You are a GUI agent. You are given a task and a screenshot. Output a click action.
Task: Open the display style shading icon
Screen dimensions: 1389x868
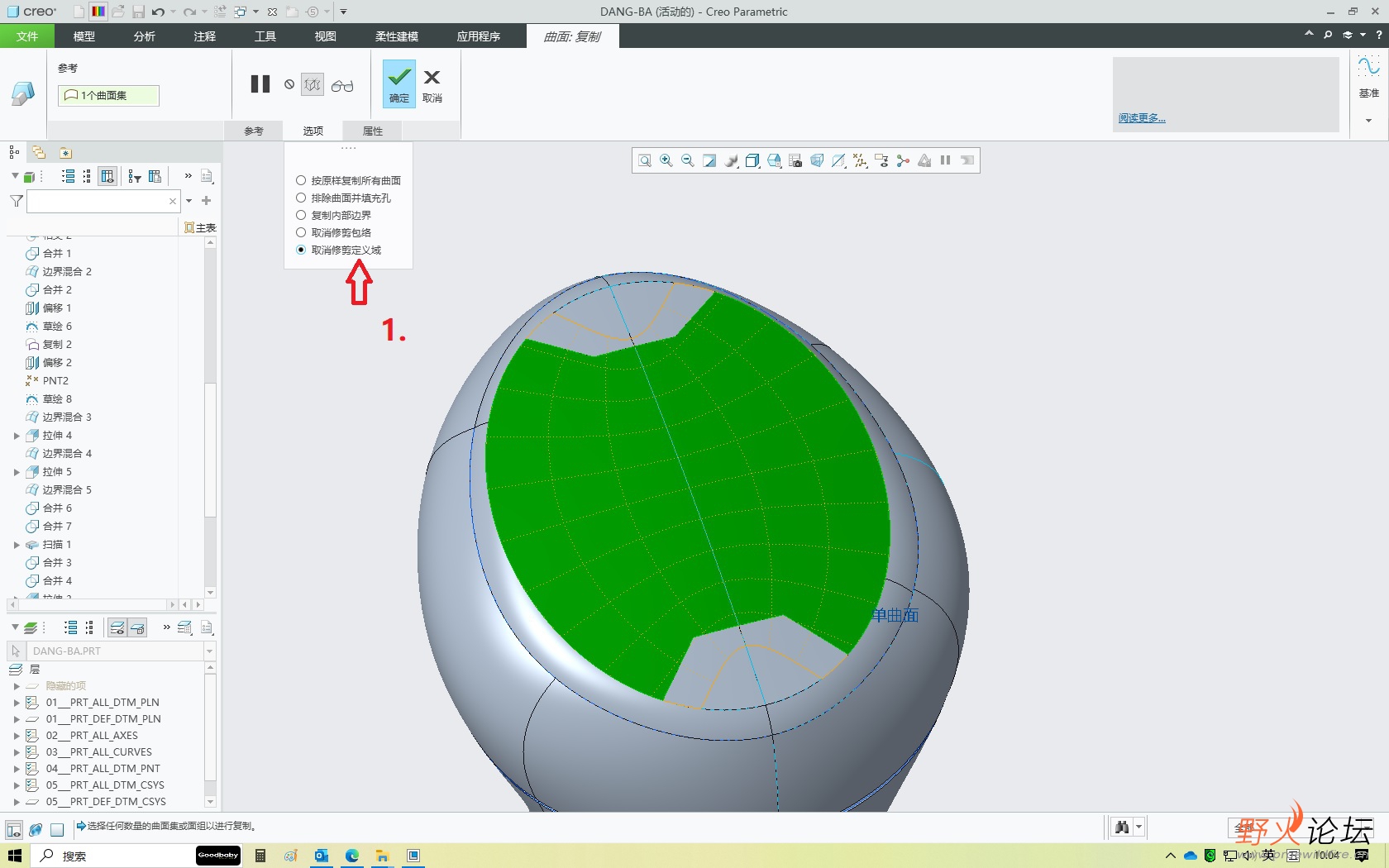pos(731,161)
